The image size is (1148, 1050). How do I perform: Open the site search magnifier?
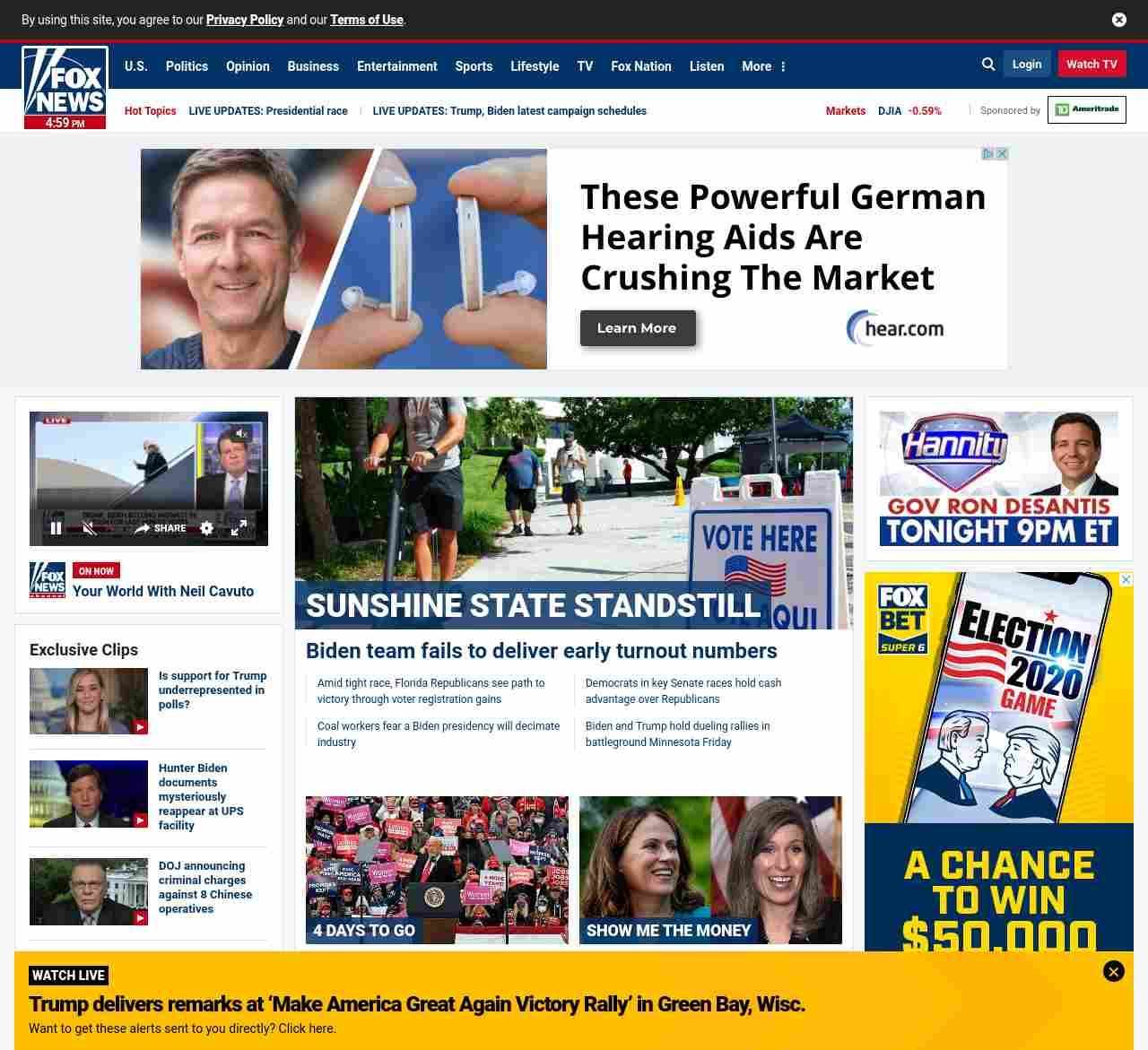coord(988,65)
